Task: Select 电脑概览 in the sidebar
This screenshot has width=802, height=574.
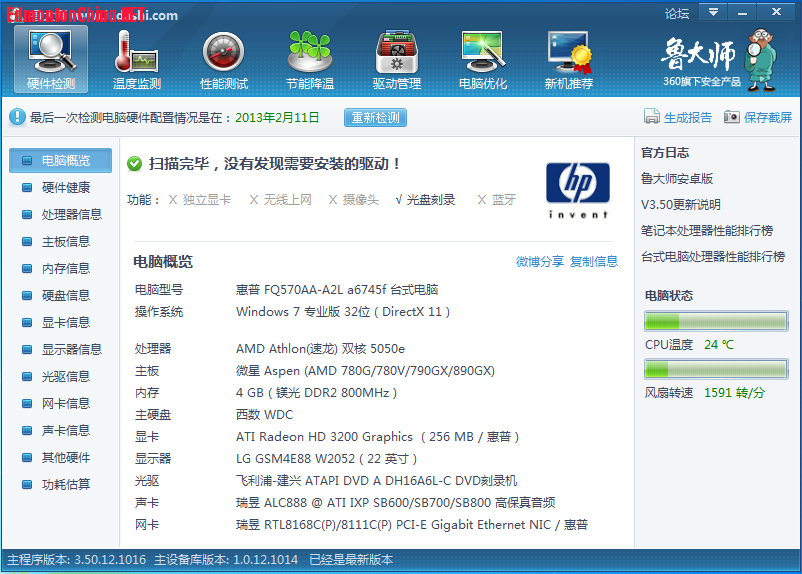Action: coord(60,161)
